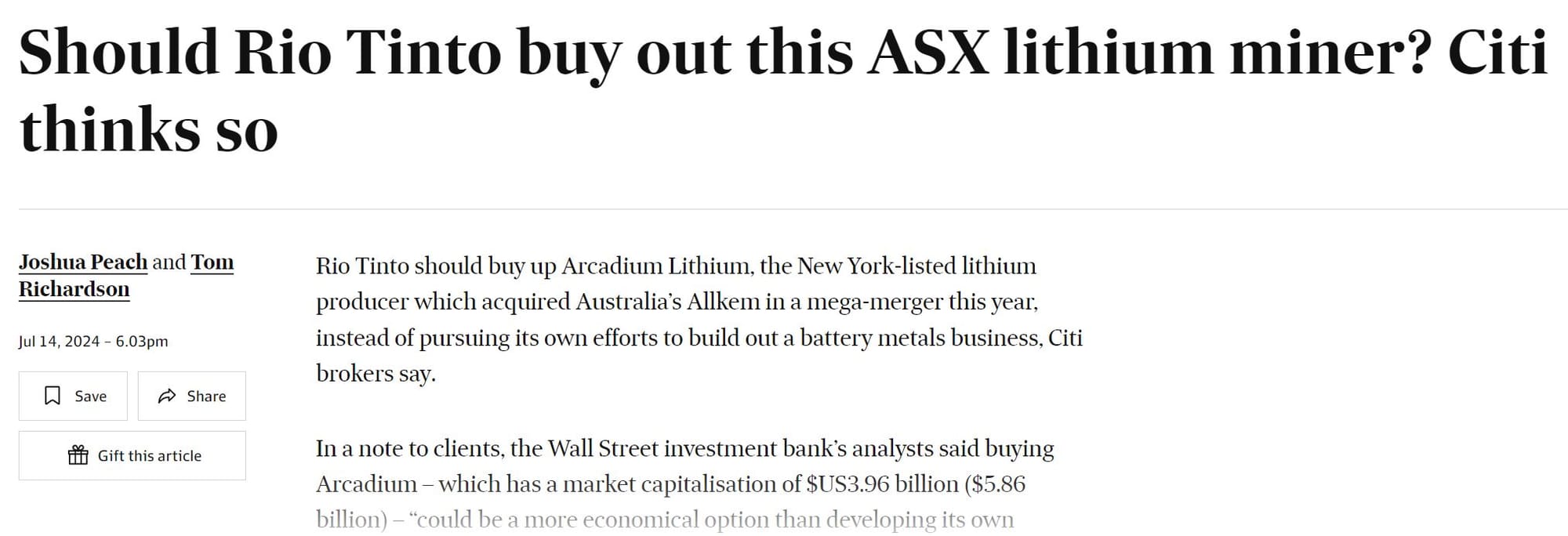This screenshot has width=1568, height=536.
Task: Click the '$US3.96 billion' figure in text
Action: 881,483
